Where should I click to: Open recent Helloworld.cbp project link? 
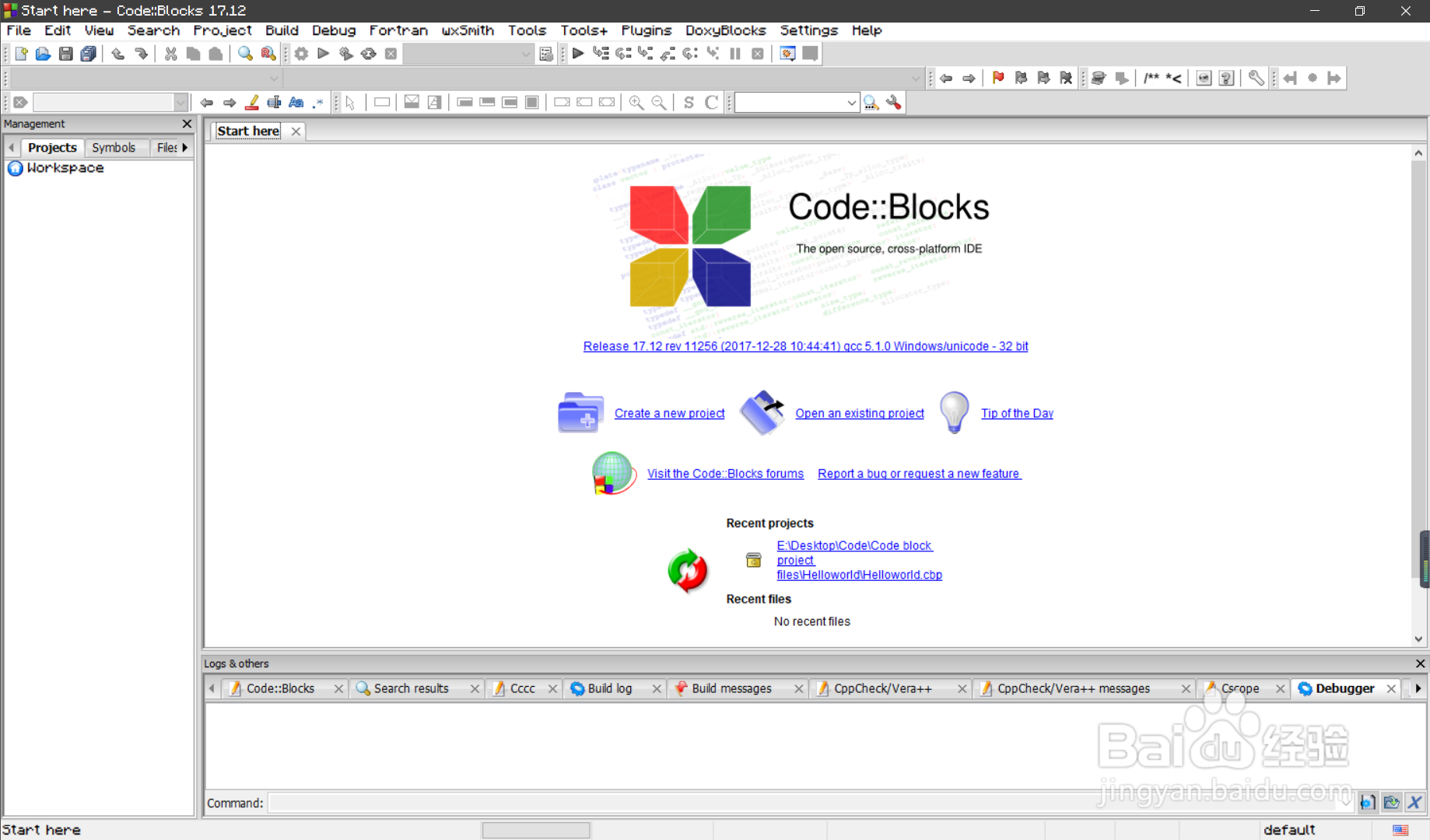(859, 560)
